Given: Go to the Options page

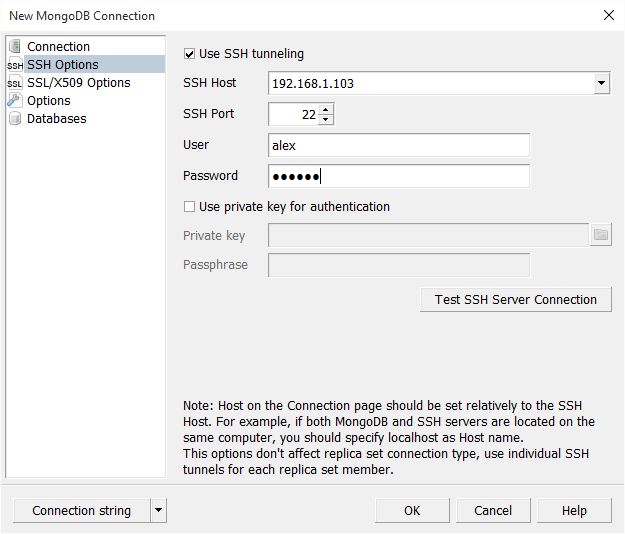Looking at the screenshot, I should pos(49,100).
